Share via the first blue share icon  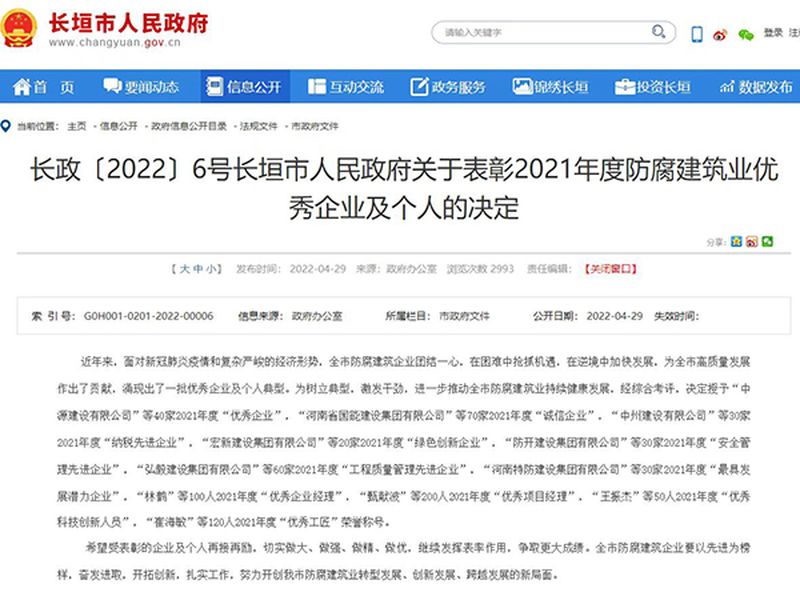tap(737, 241)
